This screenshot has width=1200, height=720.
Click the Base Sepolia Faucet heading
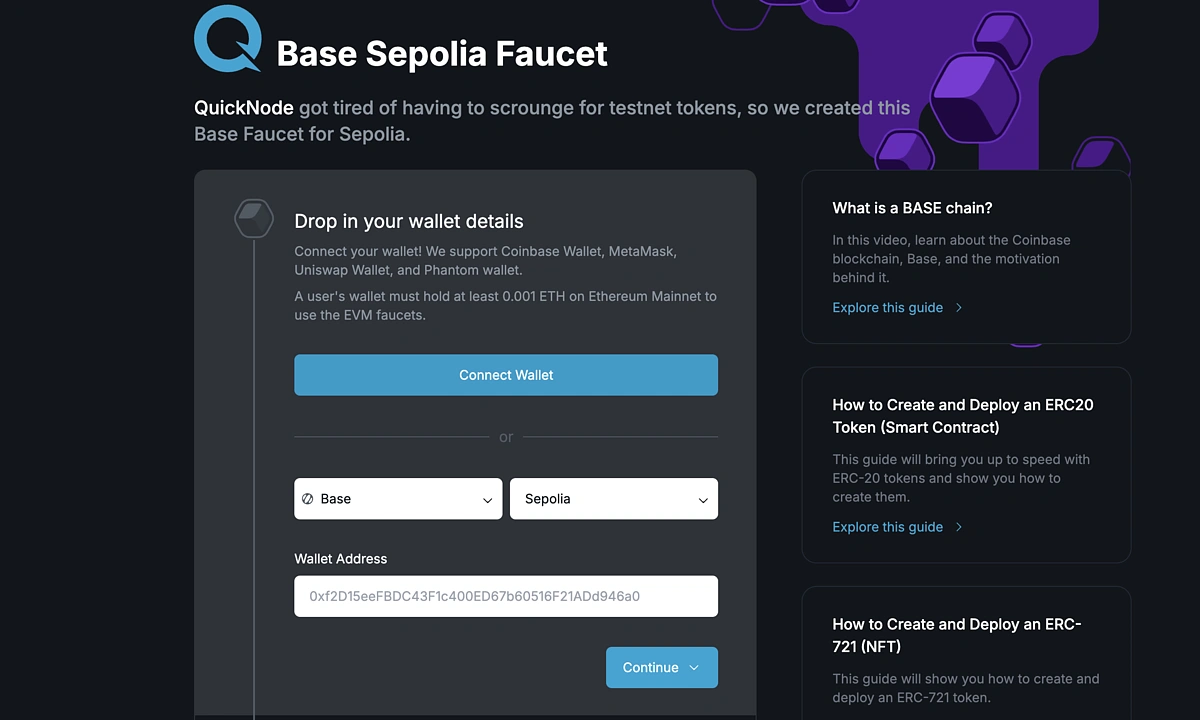pyautogui.click(x=442, y=53)
